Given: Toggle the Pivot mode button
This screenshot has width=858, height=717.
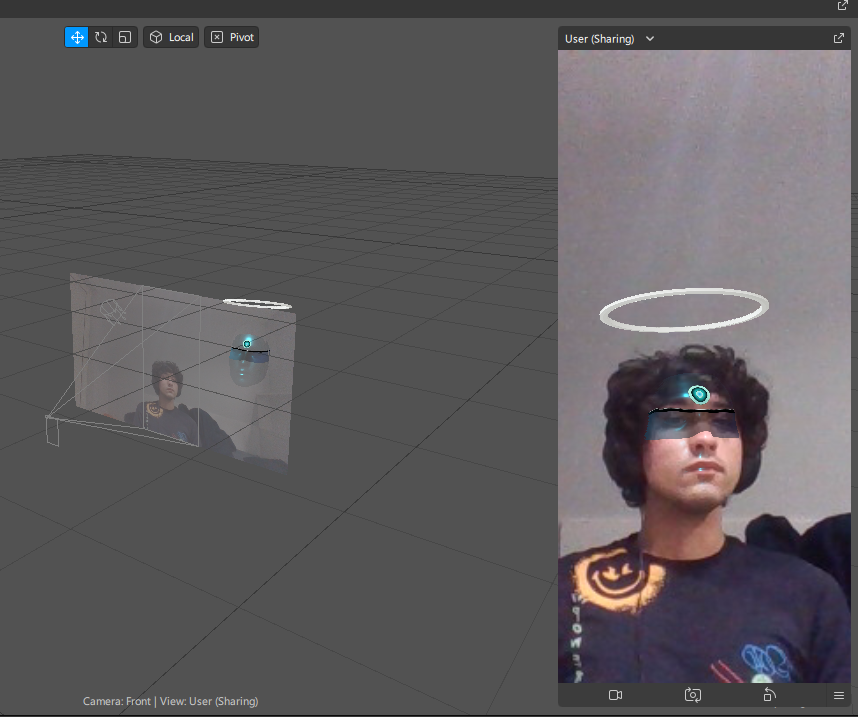Looking at the screenshot, I should point(231,37).
